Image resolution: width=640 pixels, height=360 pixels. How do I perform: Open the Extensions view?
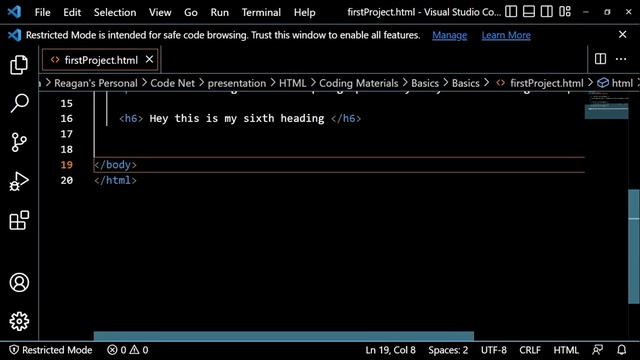19,220
